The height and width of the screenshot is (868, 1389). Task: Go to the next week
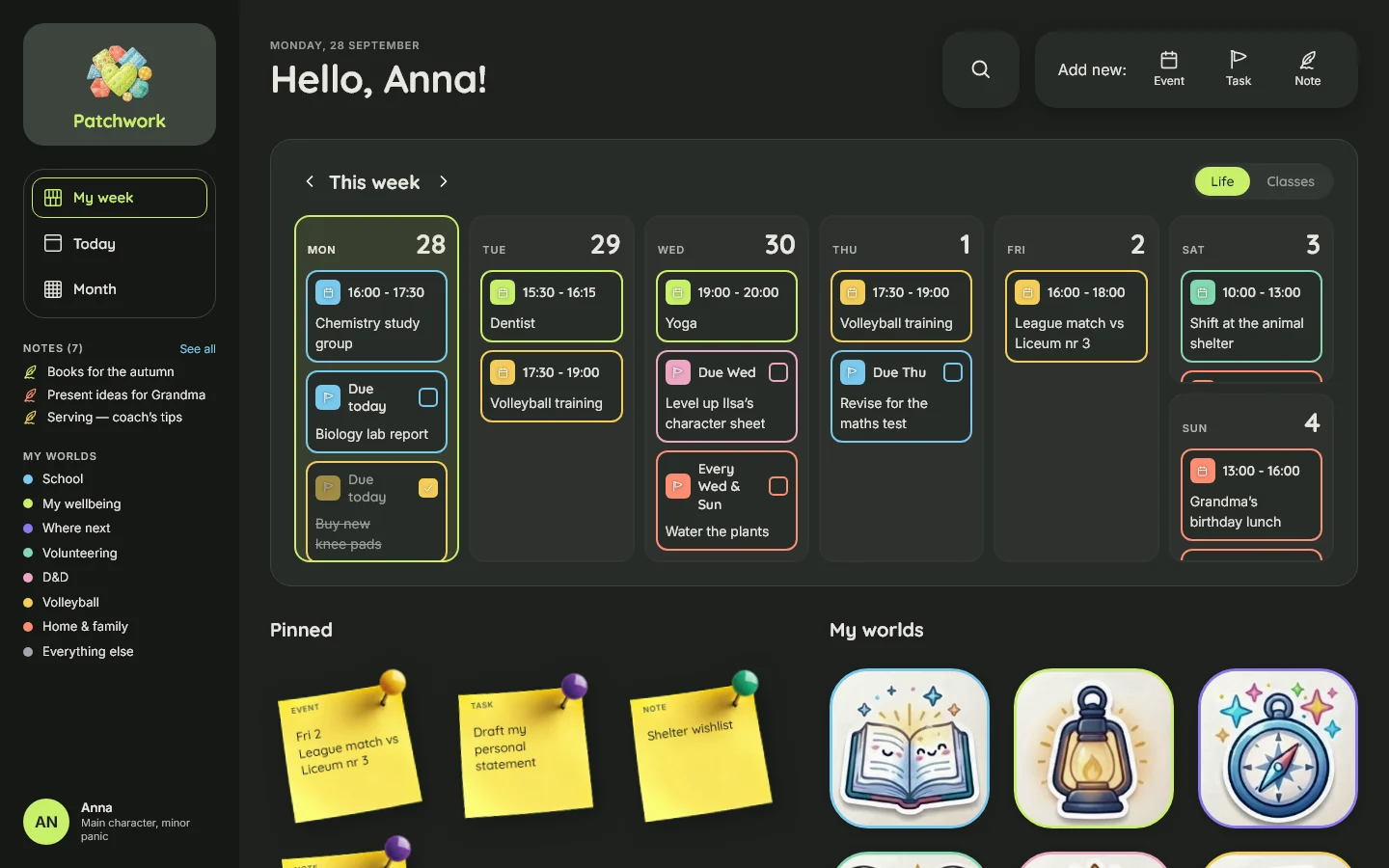[444, 181]
